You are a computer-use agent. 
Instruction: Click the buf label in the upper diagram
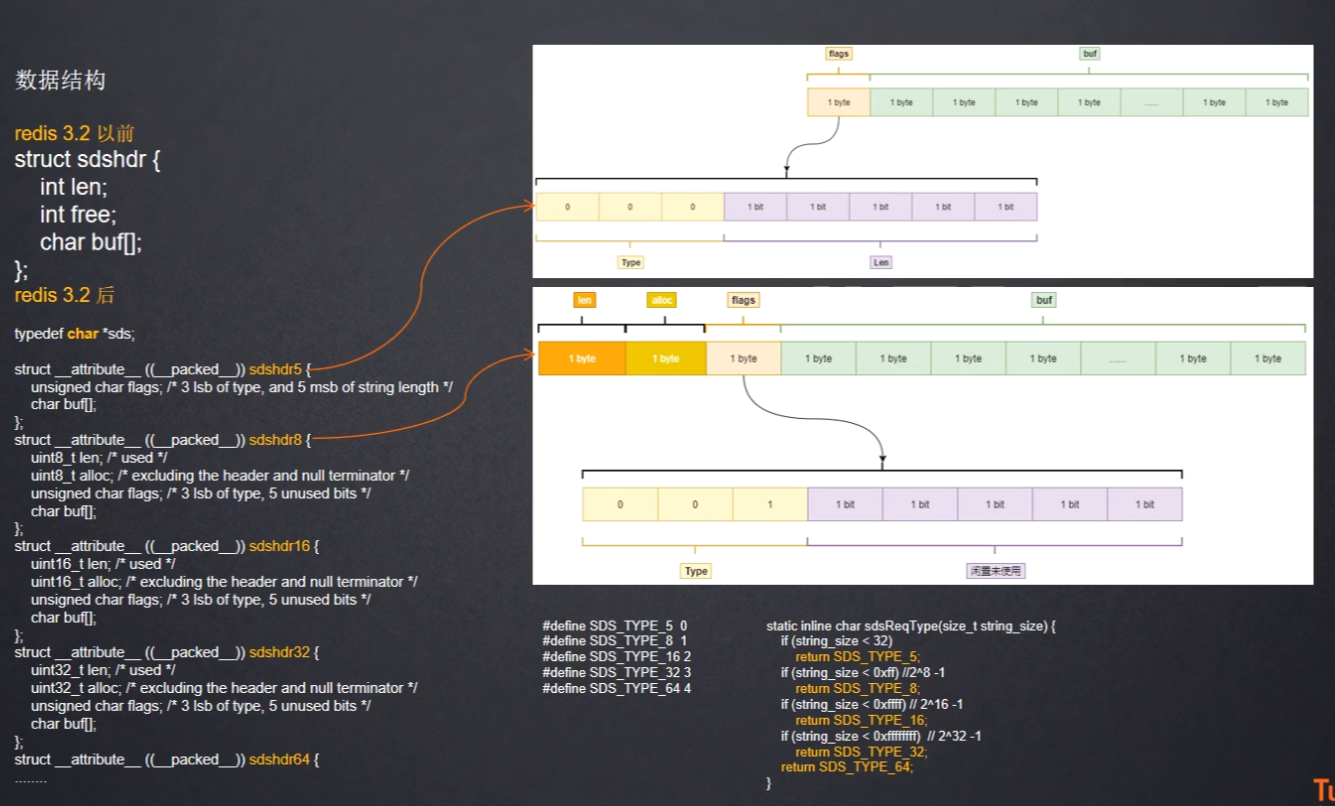pyautogui.click(x=1089, y=54)
